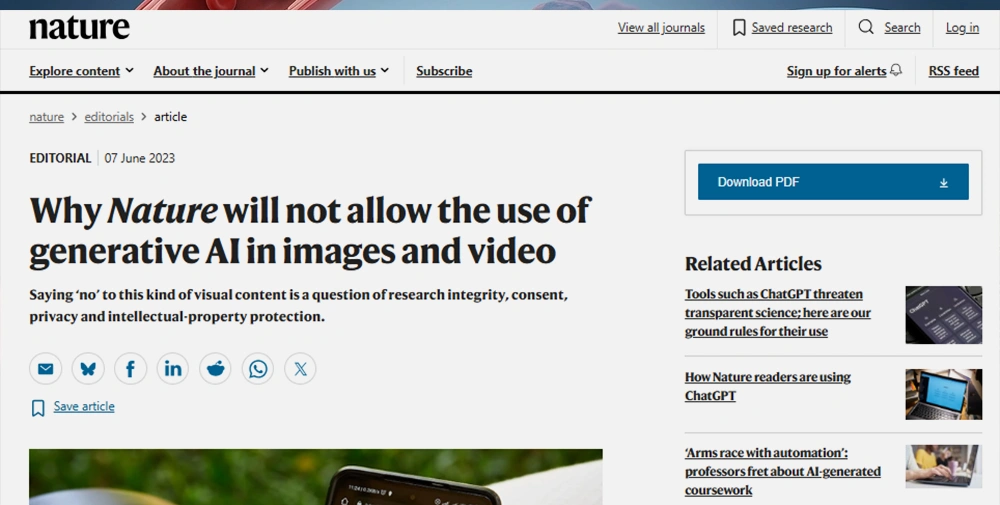
Task: Share article on Reddit
Action: click(216, 369)
